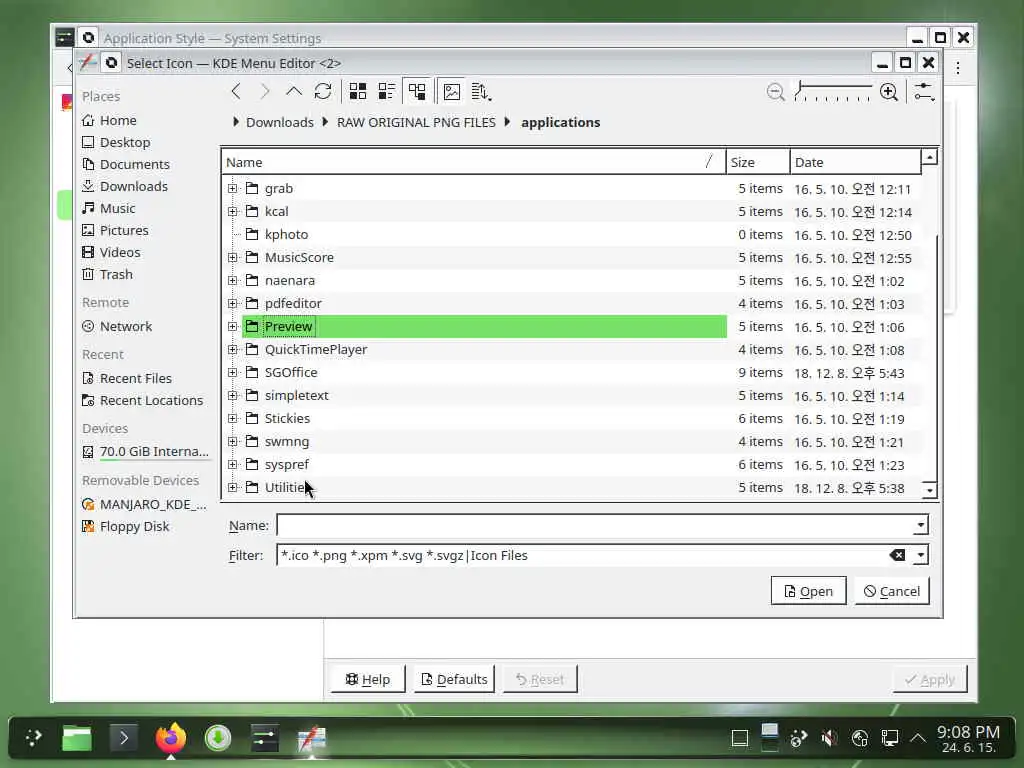Open the sorting options menu
The height and width of the screenshot is (768, 1024).
[481, 91]
